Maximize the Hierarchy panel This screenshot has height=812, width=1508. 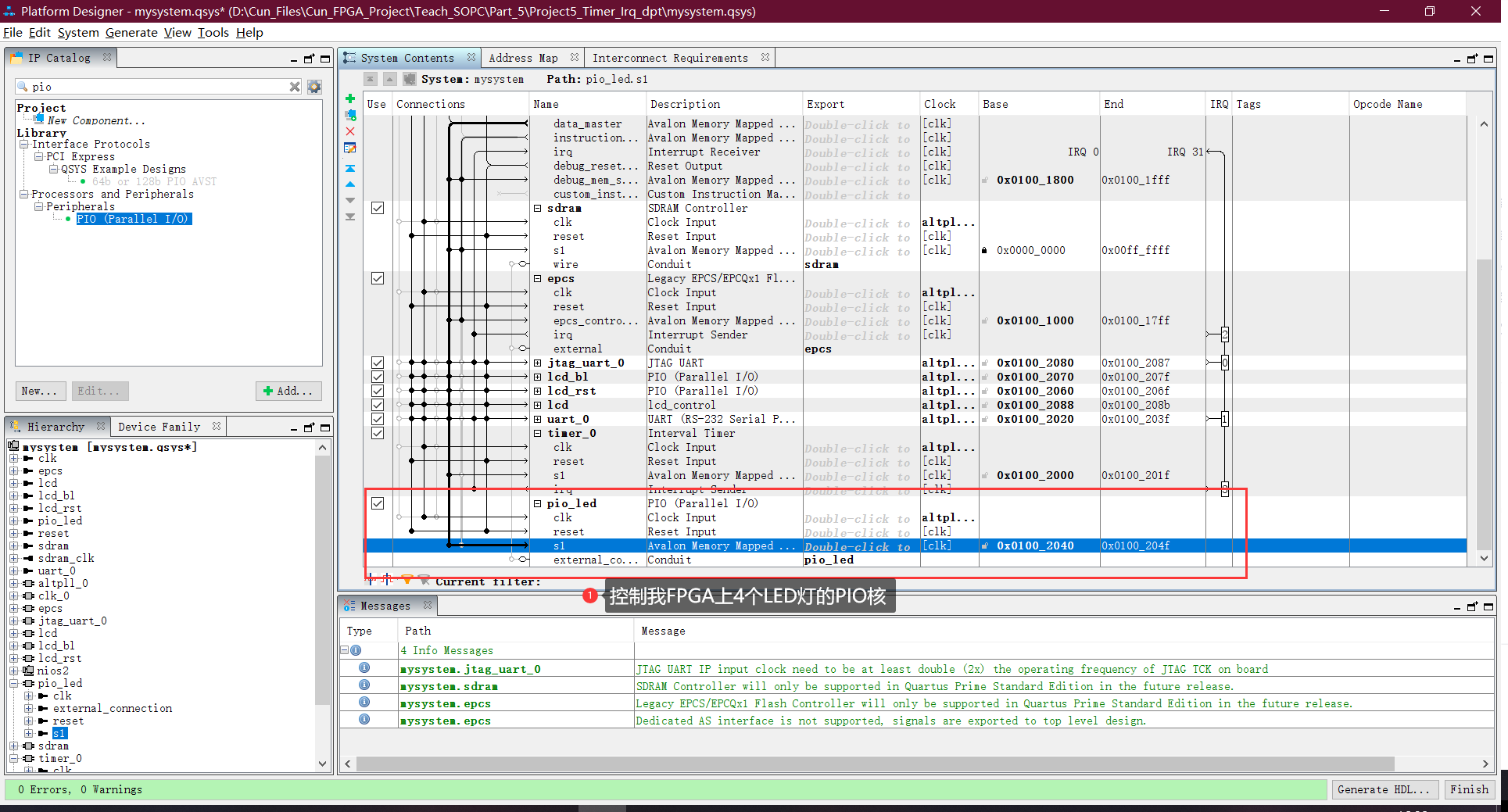[325, 427]
